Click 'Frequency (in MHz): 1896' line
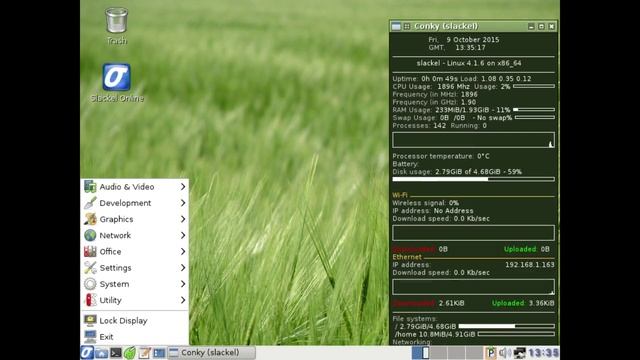Viewport: 640px width, 360px height. coord(435,94)
